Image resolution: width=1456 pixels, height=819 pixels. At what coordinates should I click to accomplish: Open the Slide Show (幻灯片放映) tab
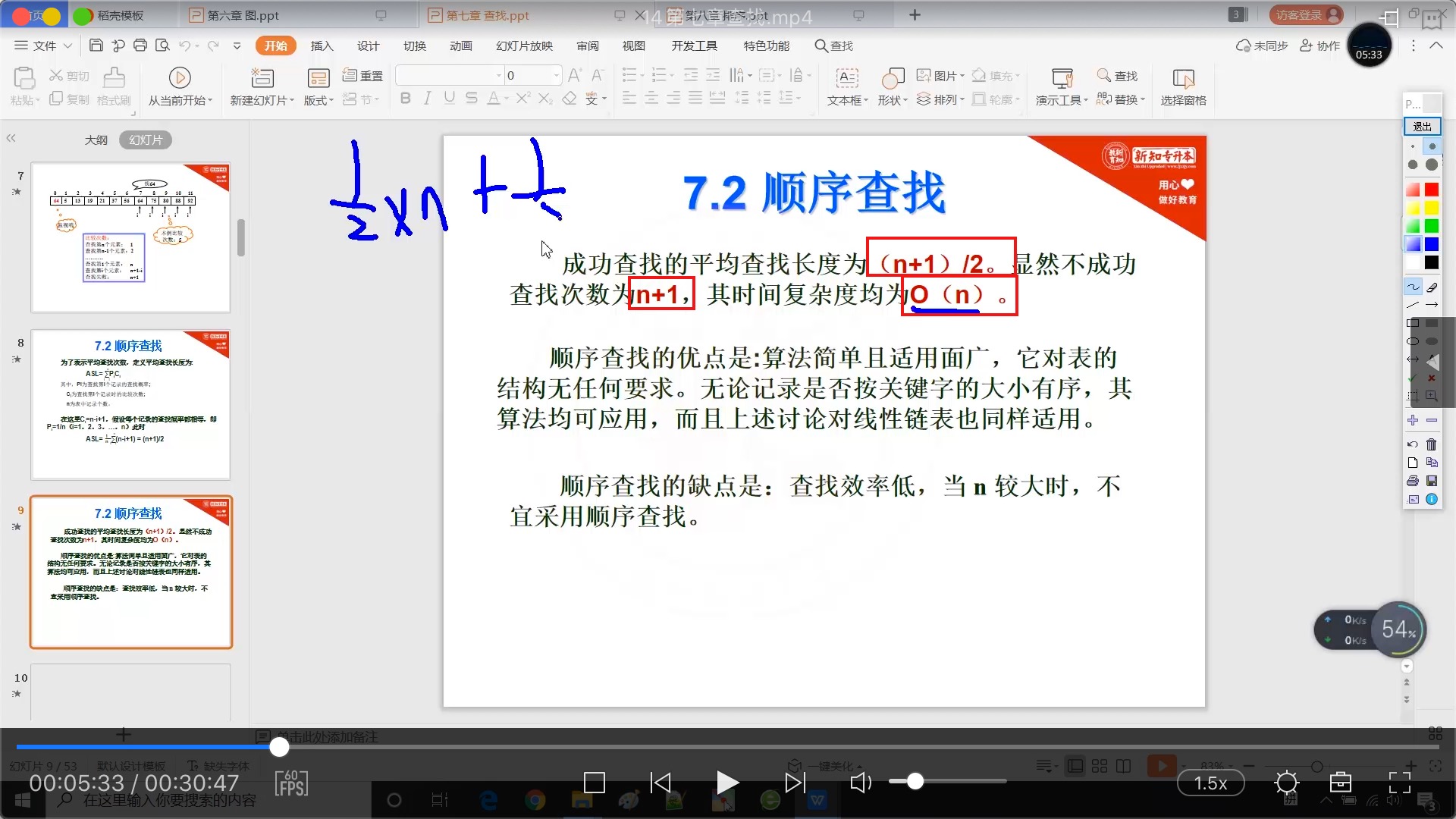coord(524,45)
